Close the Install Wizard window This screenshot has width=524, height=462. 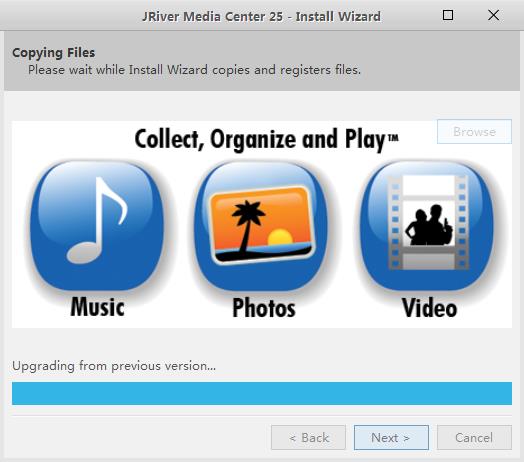click(x=493, y=15)
